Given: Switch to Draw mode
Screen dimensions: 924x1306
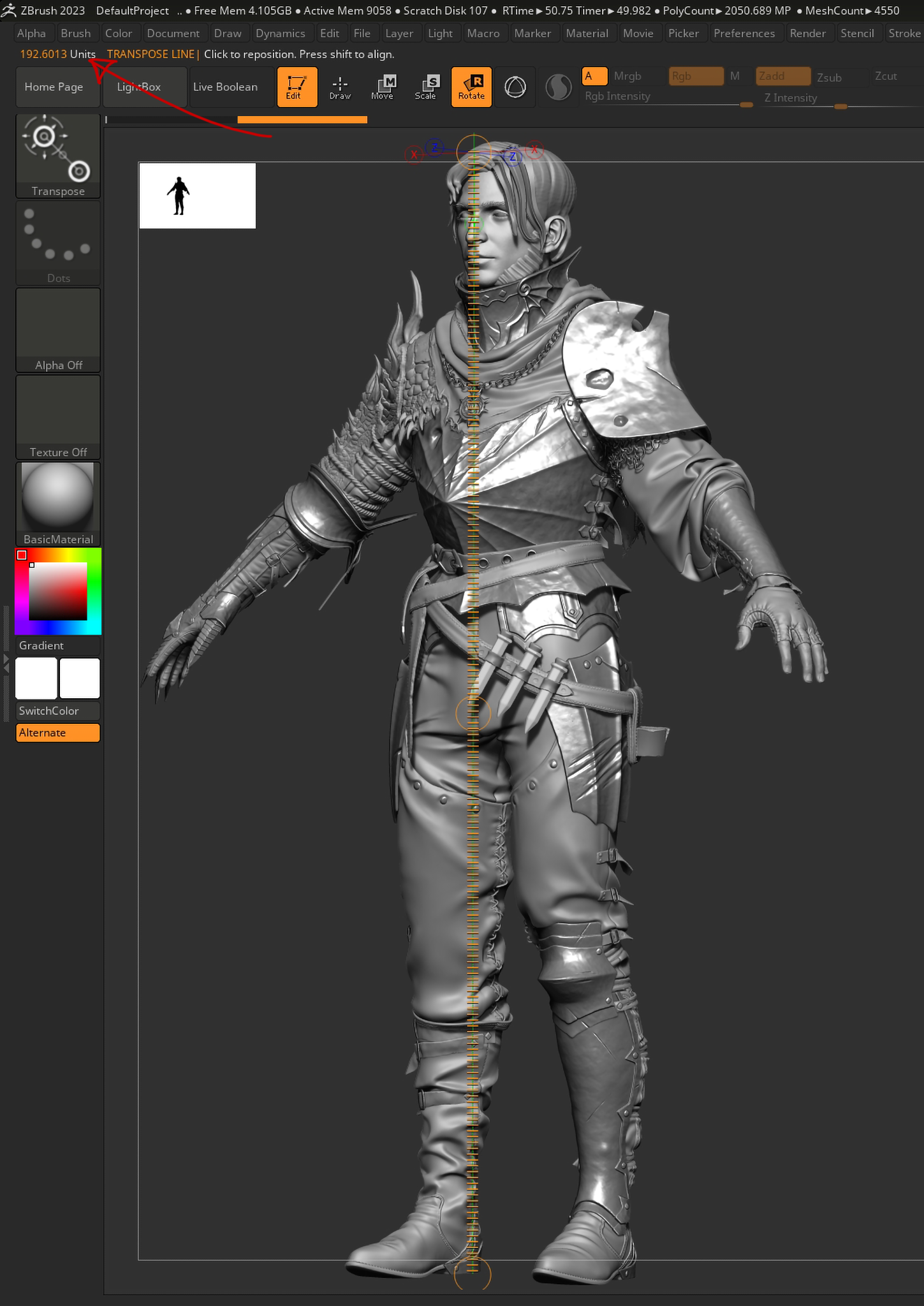Looking at the screenshot, I should click(x=340, y=87).
